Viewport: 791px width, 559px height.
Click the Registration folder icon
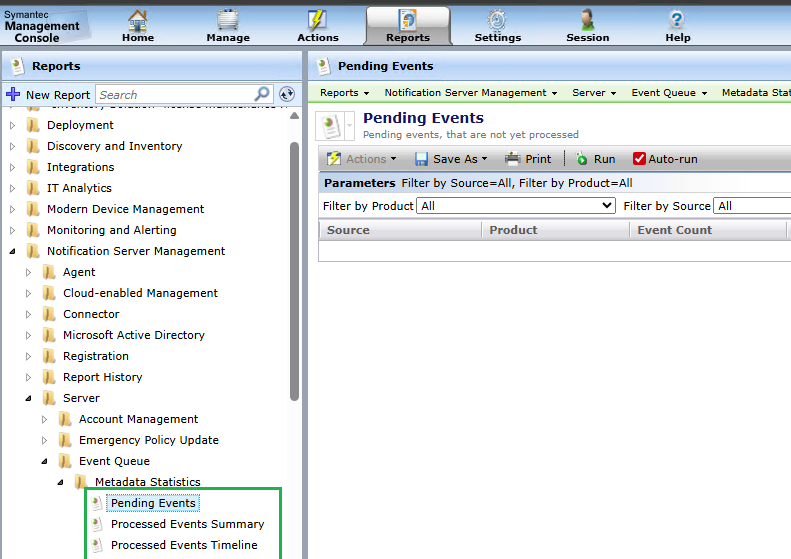49,356
